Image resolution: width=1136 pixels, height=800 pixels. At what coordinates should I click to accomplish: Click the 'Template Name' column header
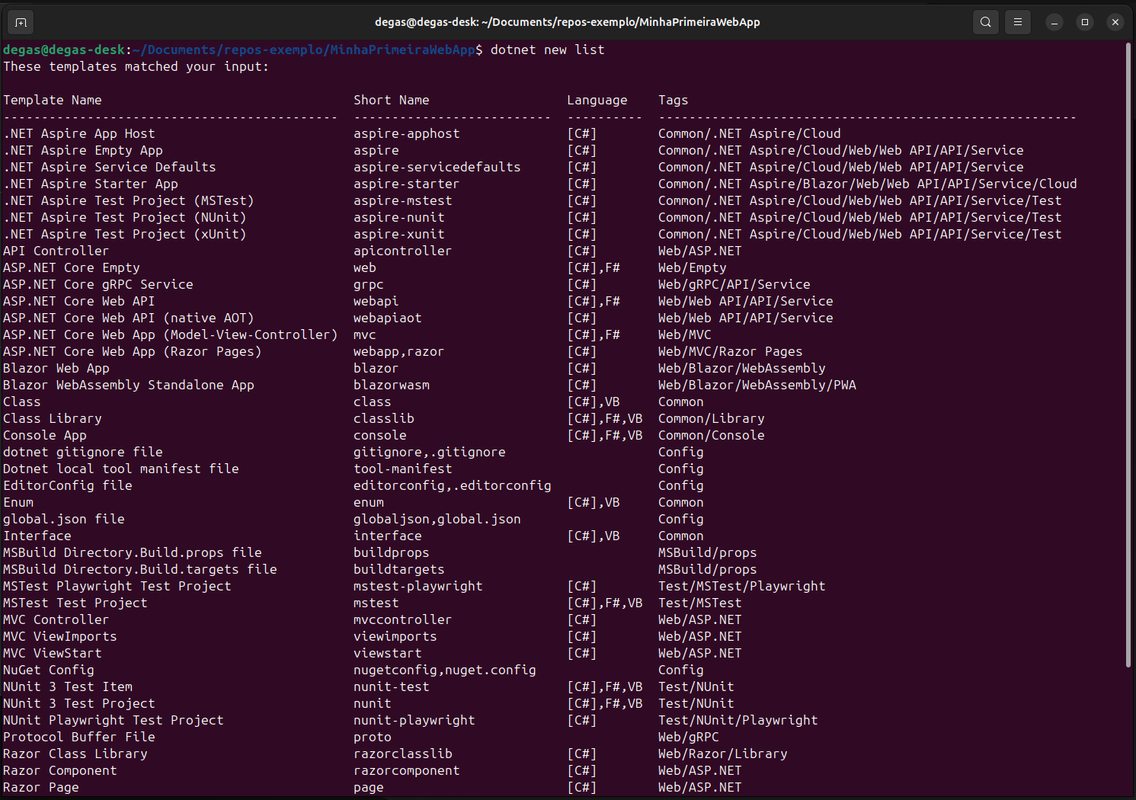52,100
